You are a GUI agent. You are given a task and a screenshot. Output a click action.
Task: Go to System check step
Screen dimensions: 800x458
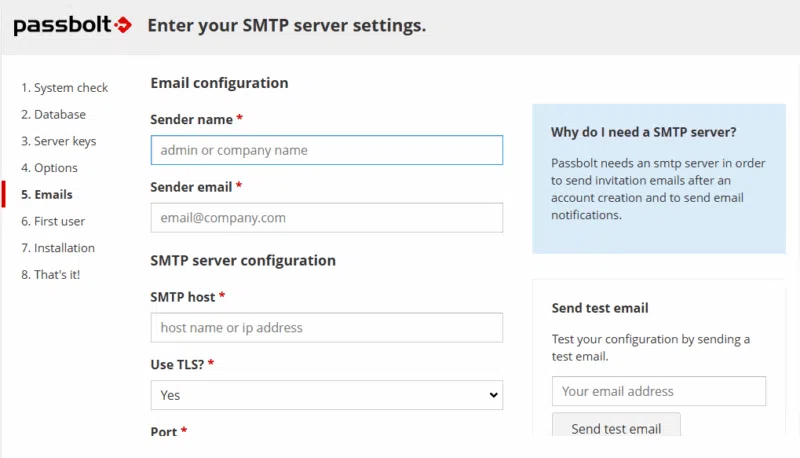pos(65,88)
